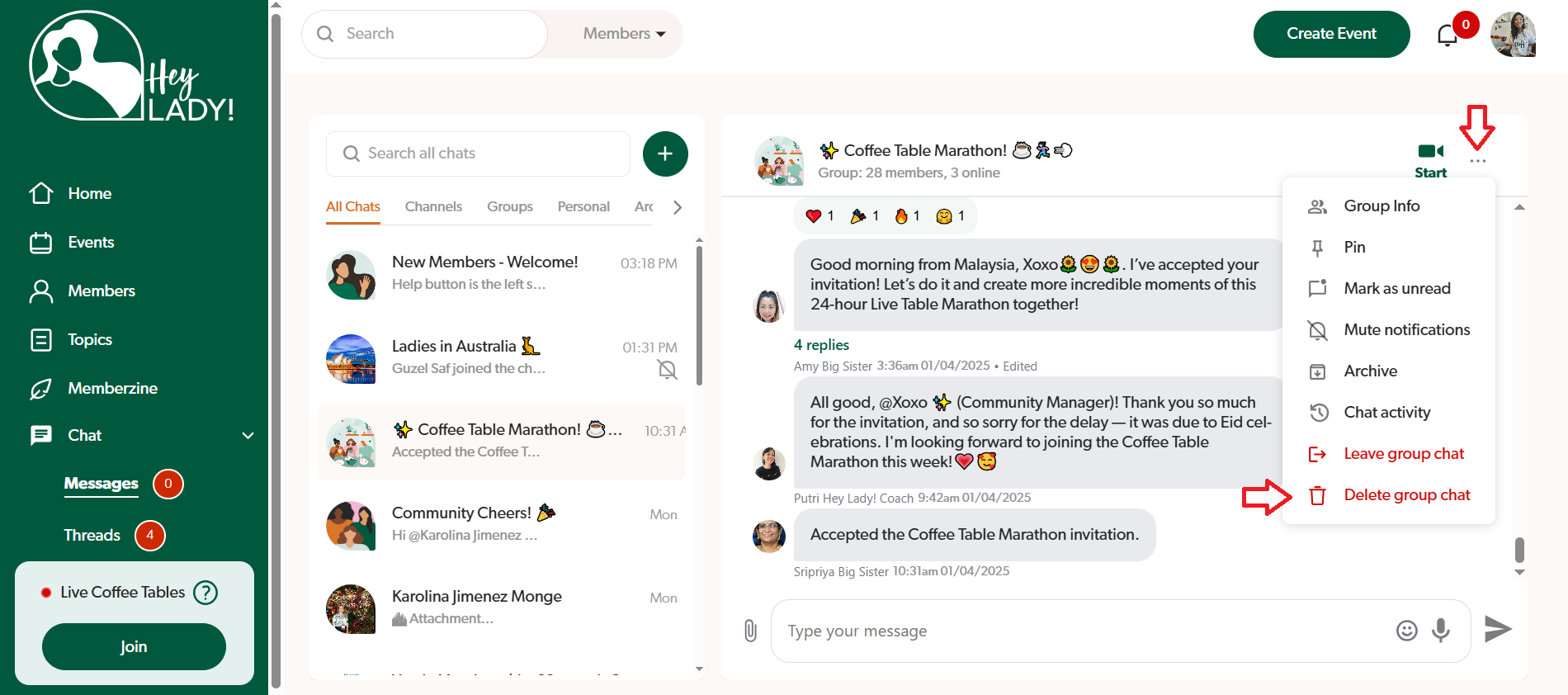Click the heart reaction on the message
The image size is (1568, 695).
(x=820, y=216)
